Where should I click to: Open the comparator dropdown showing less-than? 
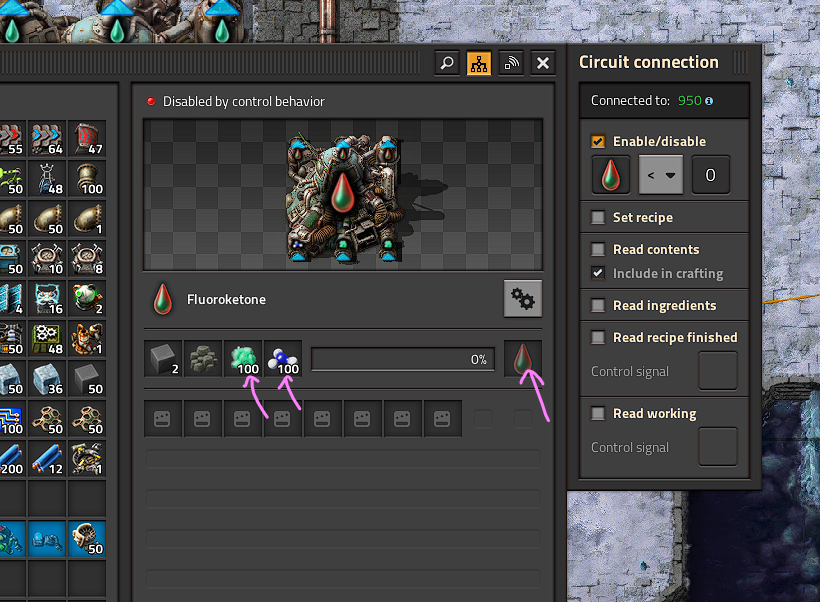(x=660, y=175)
